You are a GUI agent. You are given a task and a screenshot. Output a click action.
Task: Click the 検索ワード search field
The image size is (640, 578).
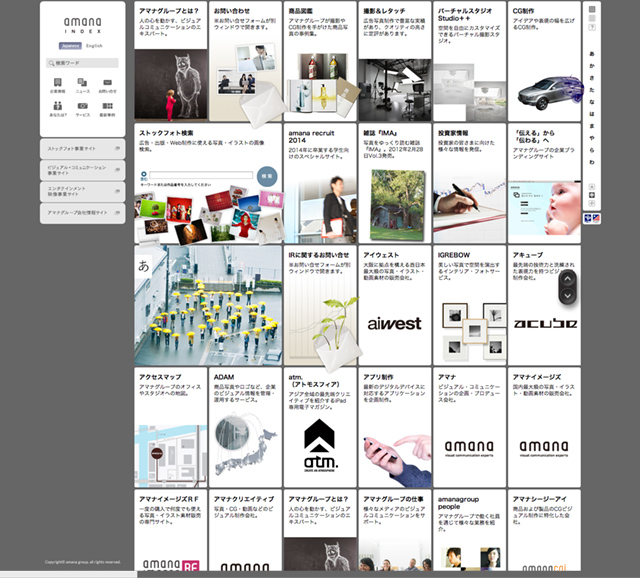point(82,63)
